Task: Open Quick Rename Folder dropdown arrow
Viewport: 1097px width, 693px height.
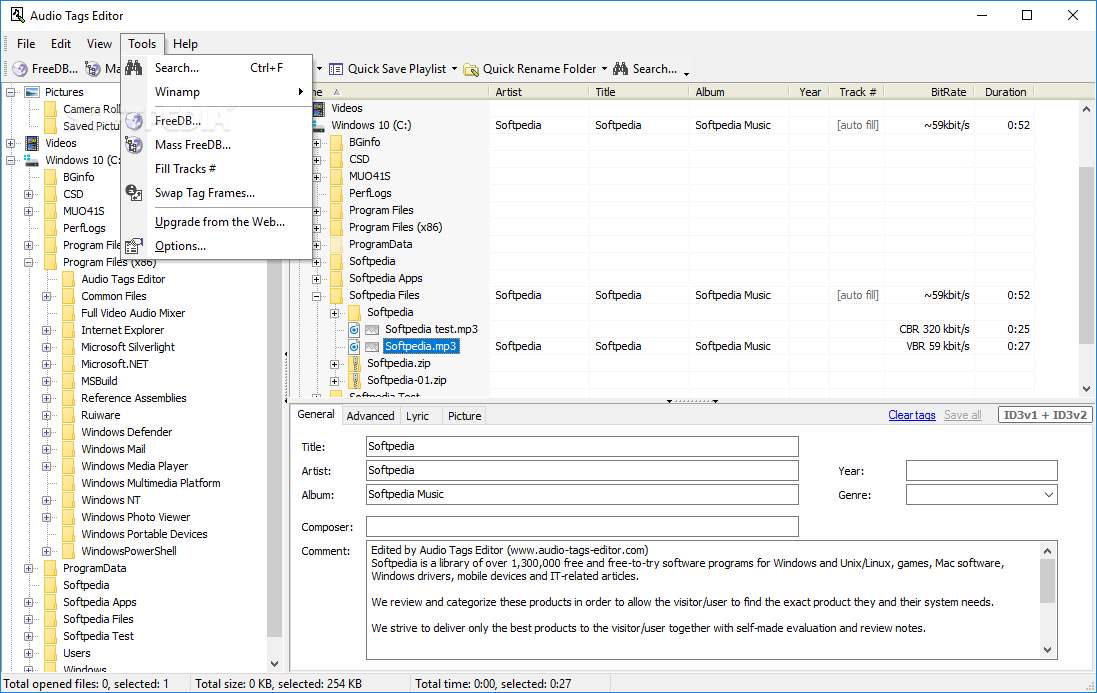Action: pyautogui.click(x=604, y=69)
